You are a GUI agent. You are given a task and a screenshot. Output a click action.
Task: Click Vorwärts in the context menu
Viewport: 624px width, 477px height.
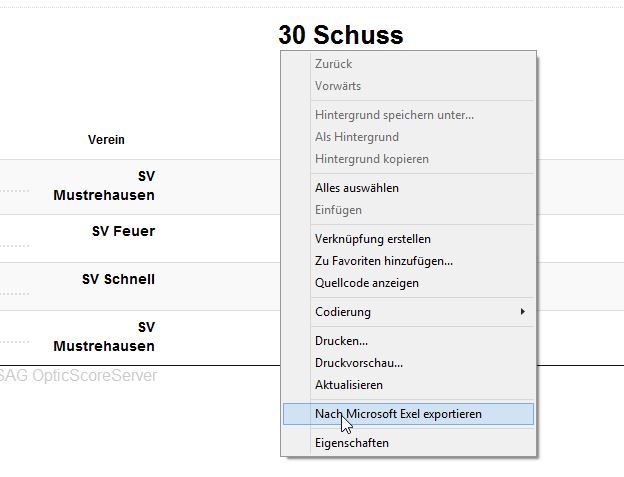pyautogui.click(x=338, y=86)
